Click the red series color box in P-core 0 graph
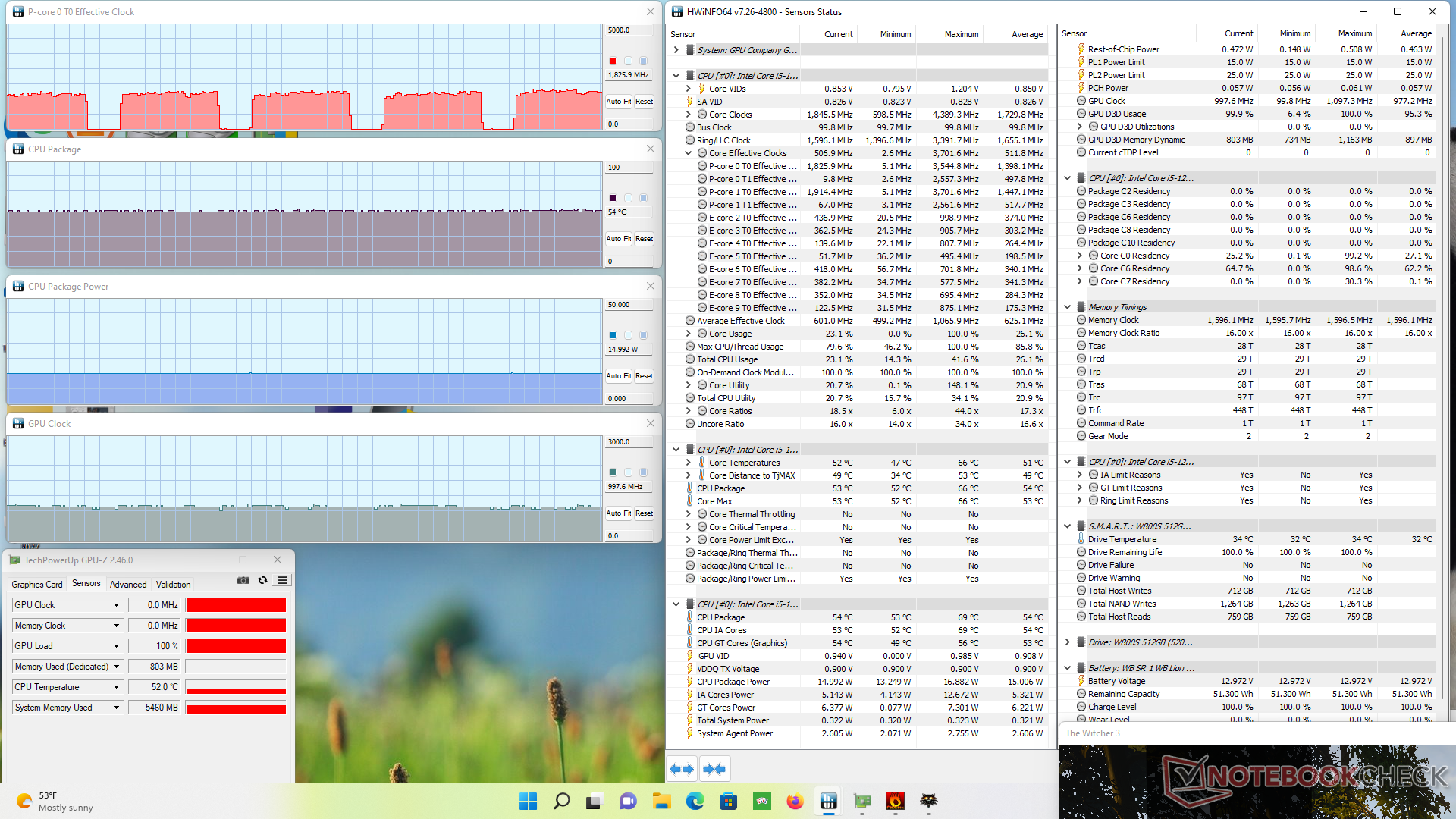 [613, 61]
